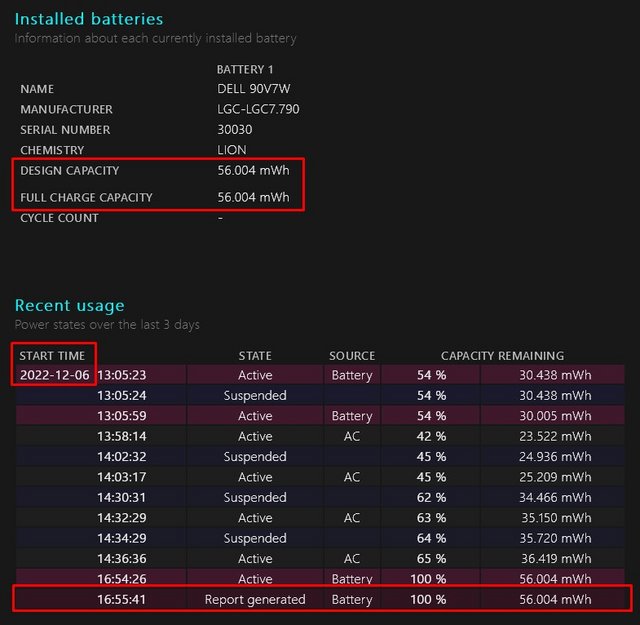640x625 pixels.
Task: Click the 'STATE' column header
Action: coord(255,356)
